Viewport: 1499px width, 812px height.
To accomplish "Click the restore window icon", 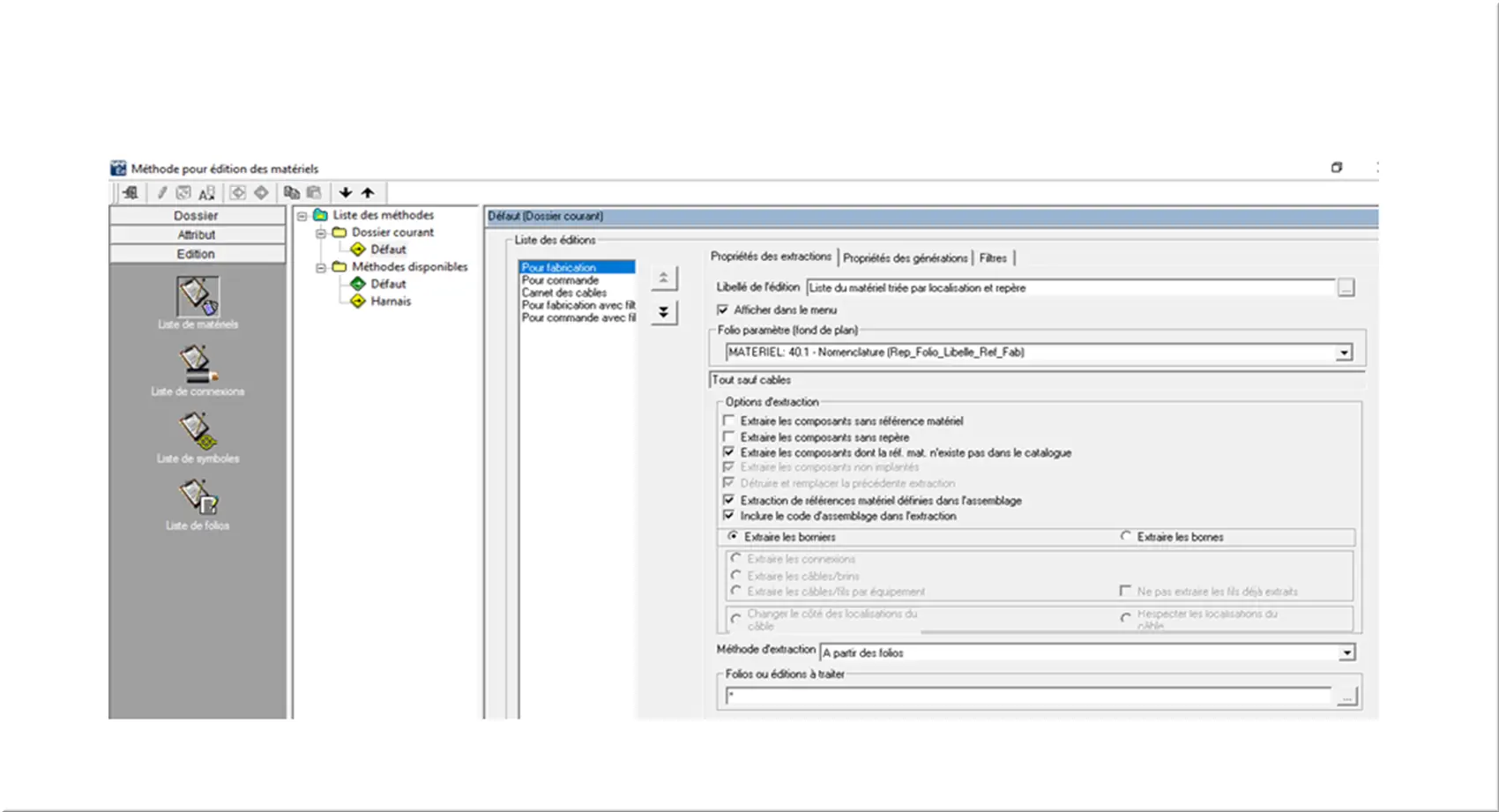I will [x=1337, y=168].
